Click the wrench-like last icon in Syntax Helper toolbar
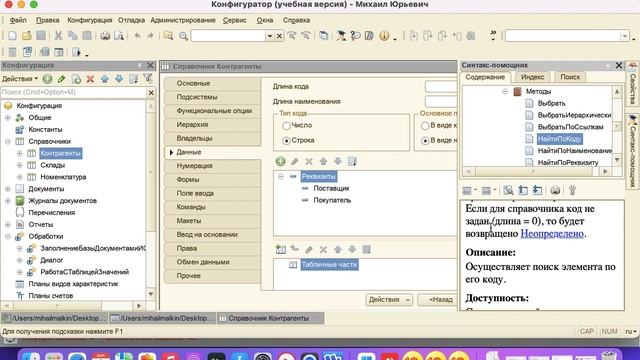 coord(572,190)
